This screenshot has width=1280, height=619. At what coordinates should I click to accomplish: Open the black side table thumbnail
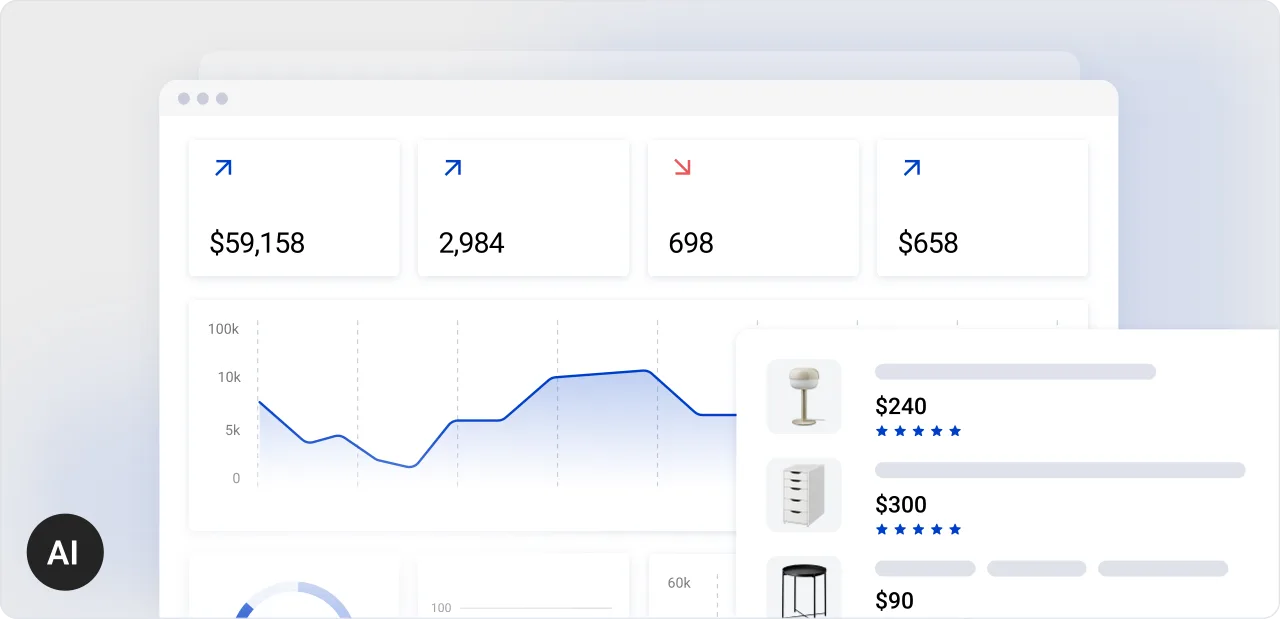tap(804, 588)
